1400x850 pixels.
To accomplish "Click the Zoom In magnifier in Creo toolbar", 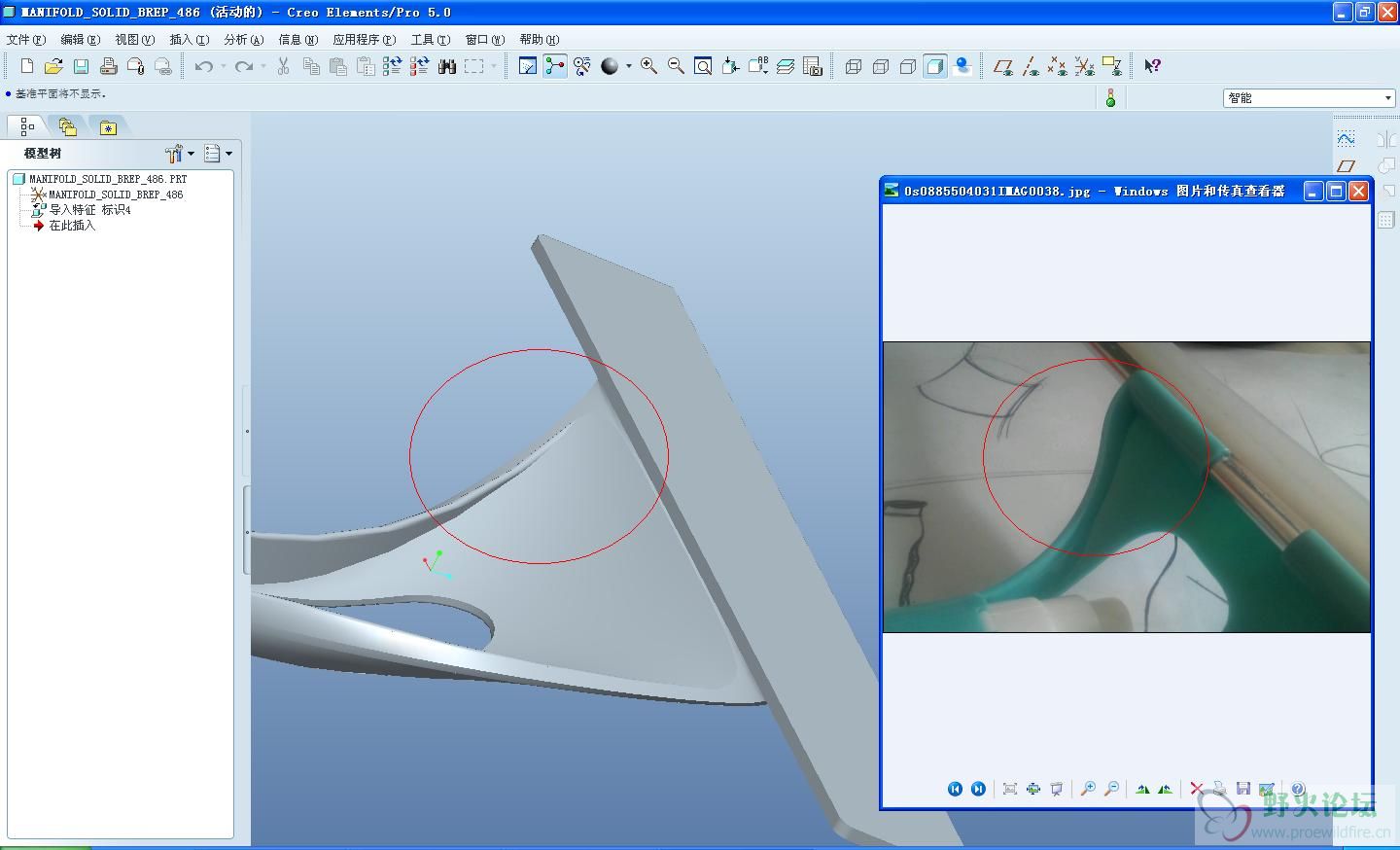I will pyautogui.click(x=648, y=66).
